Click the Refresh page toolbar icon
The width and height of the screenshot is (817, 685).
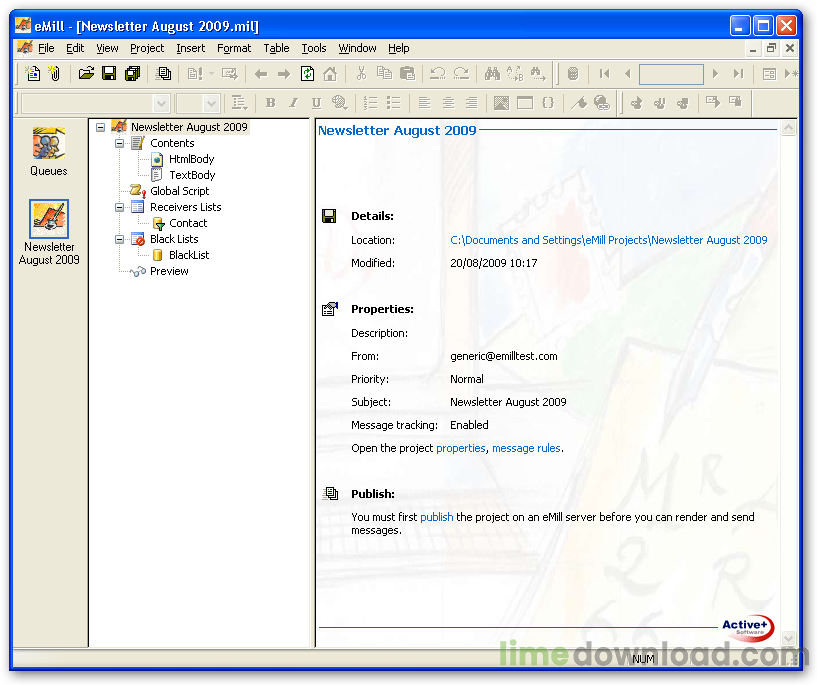[307, 74]
